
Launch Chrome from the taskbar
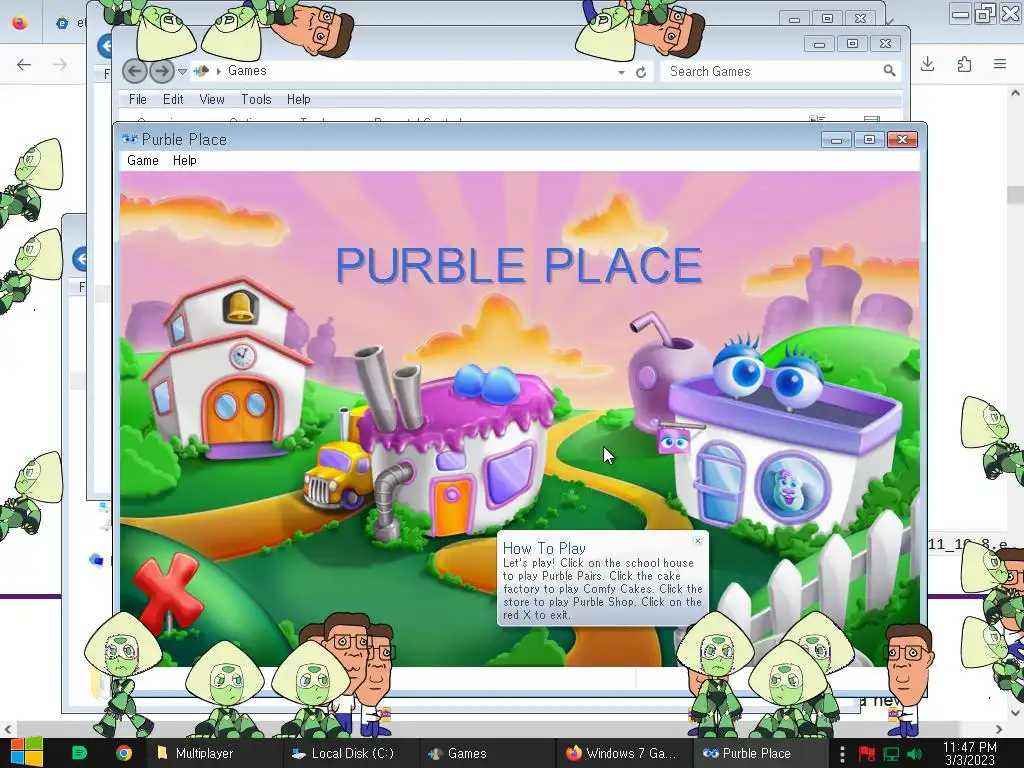point(123,753)
